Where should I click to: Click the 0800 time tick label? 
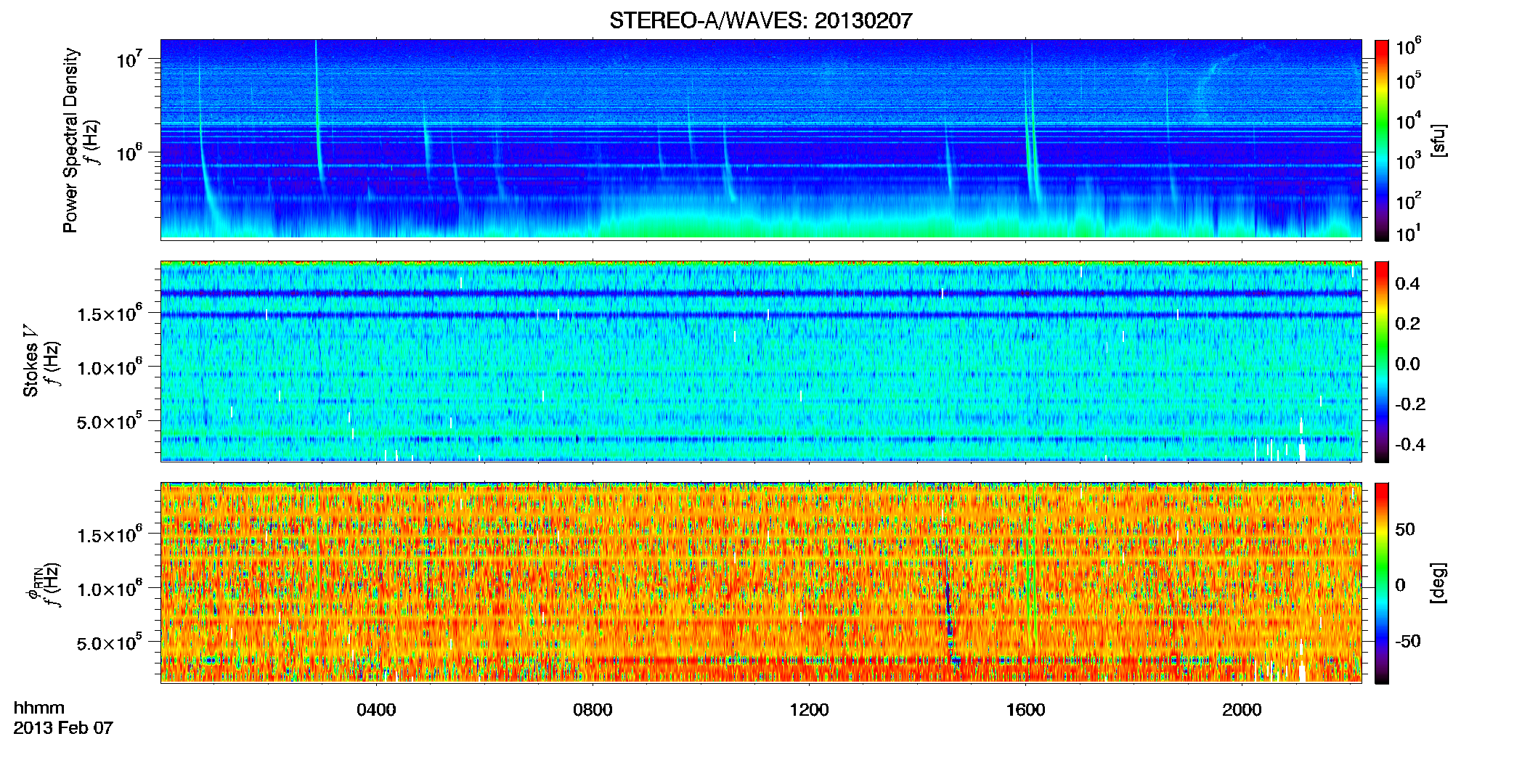click(593, 709)
